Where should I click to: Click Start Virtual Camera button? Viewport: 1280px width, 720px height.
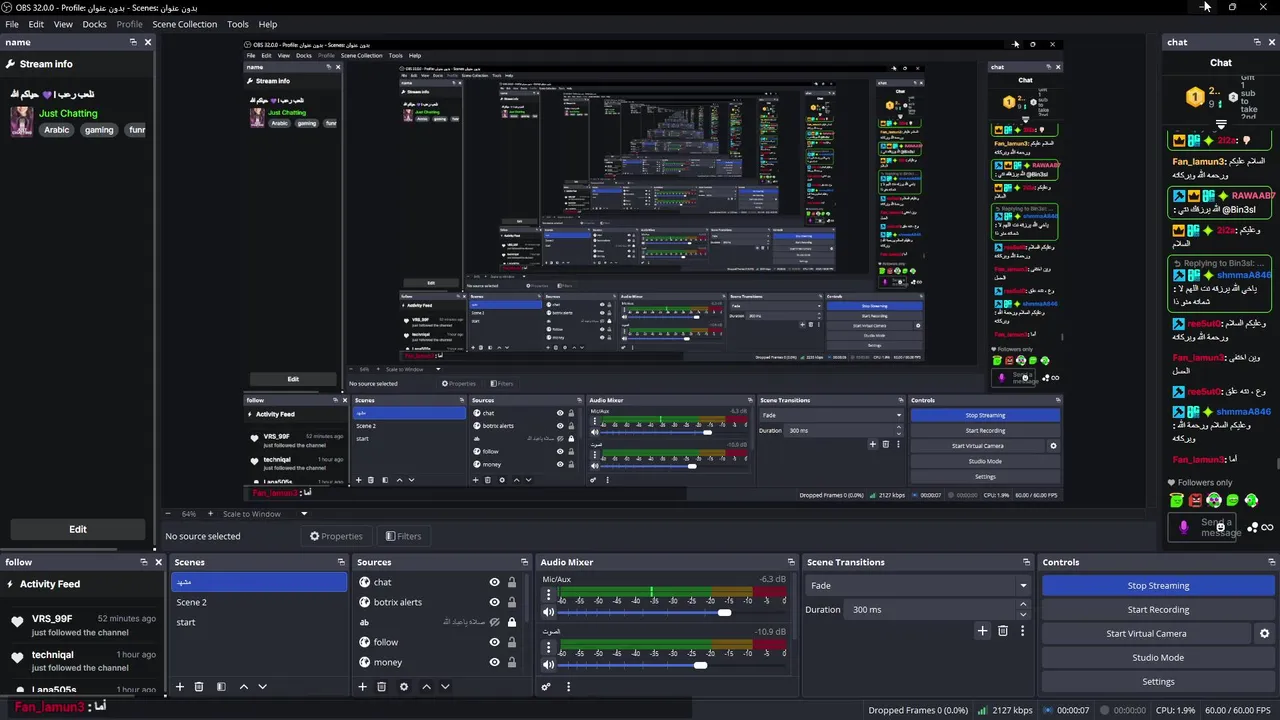[1146, 634]
